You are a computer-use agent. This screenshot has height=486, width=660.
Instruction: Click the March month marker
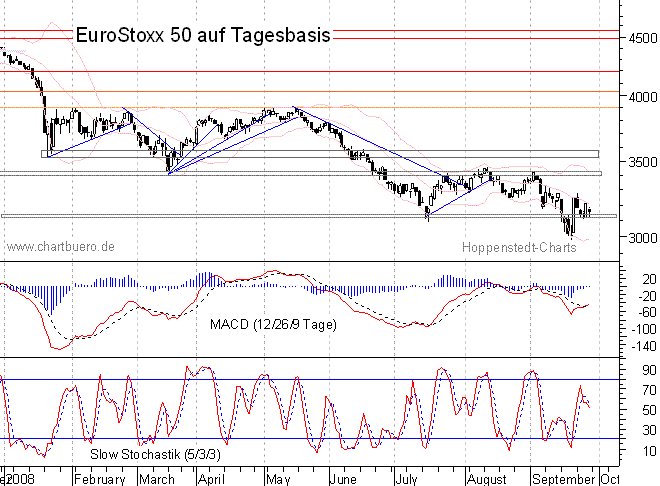click(x=155, y=478)
